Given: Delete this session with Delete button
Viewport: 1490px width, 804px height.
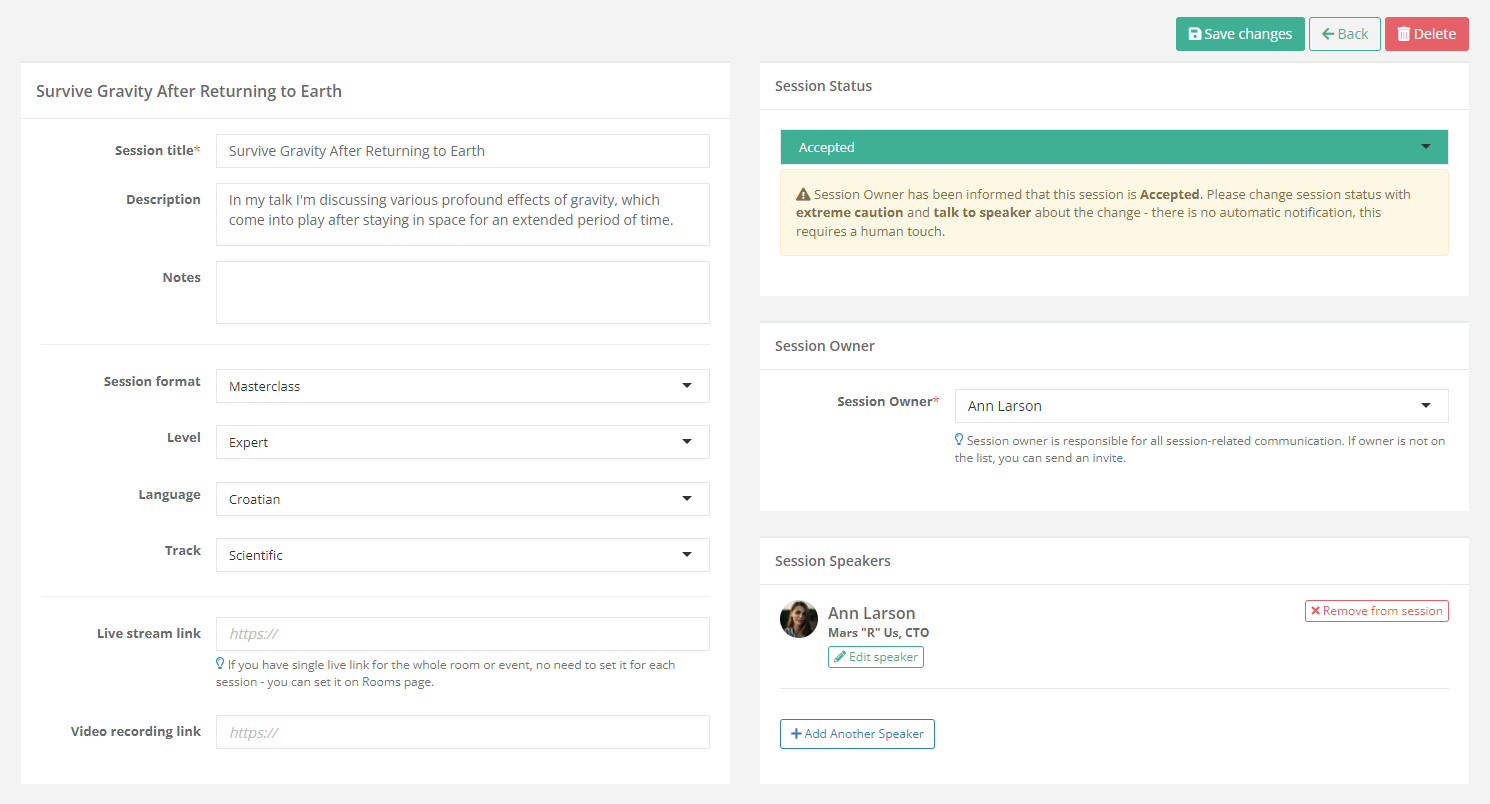Looking at the screenshot, I should [1426, 34].
